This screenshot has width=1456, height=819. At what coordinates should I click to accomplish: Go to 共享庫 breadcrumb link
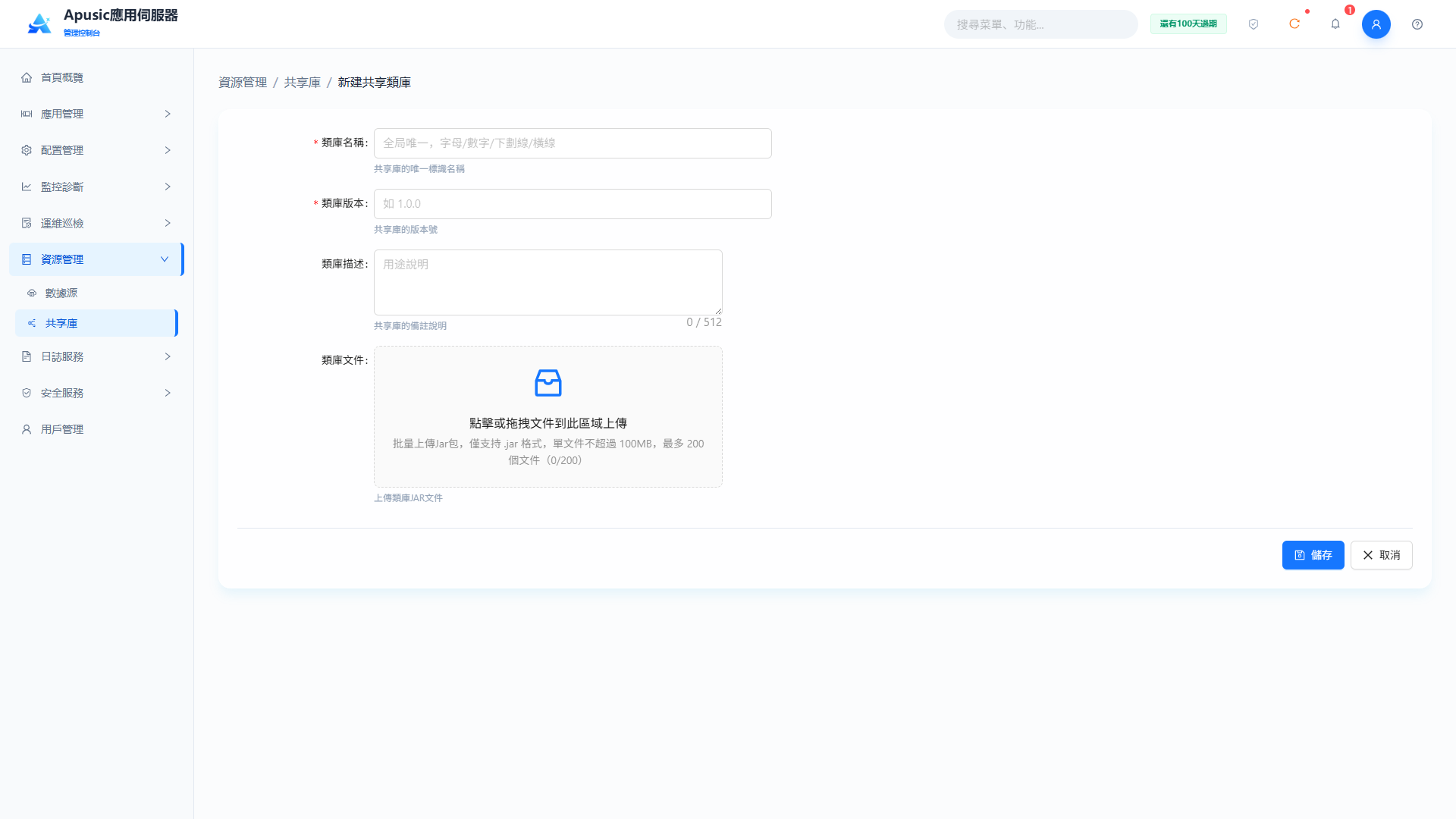point(303,82)
